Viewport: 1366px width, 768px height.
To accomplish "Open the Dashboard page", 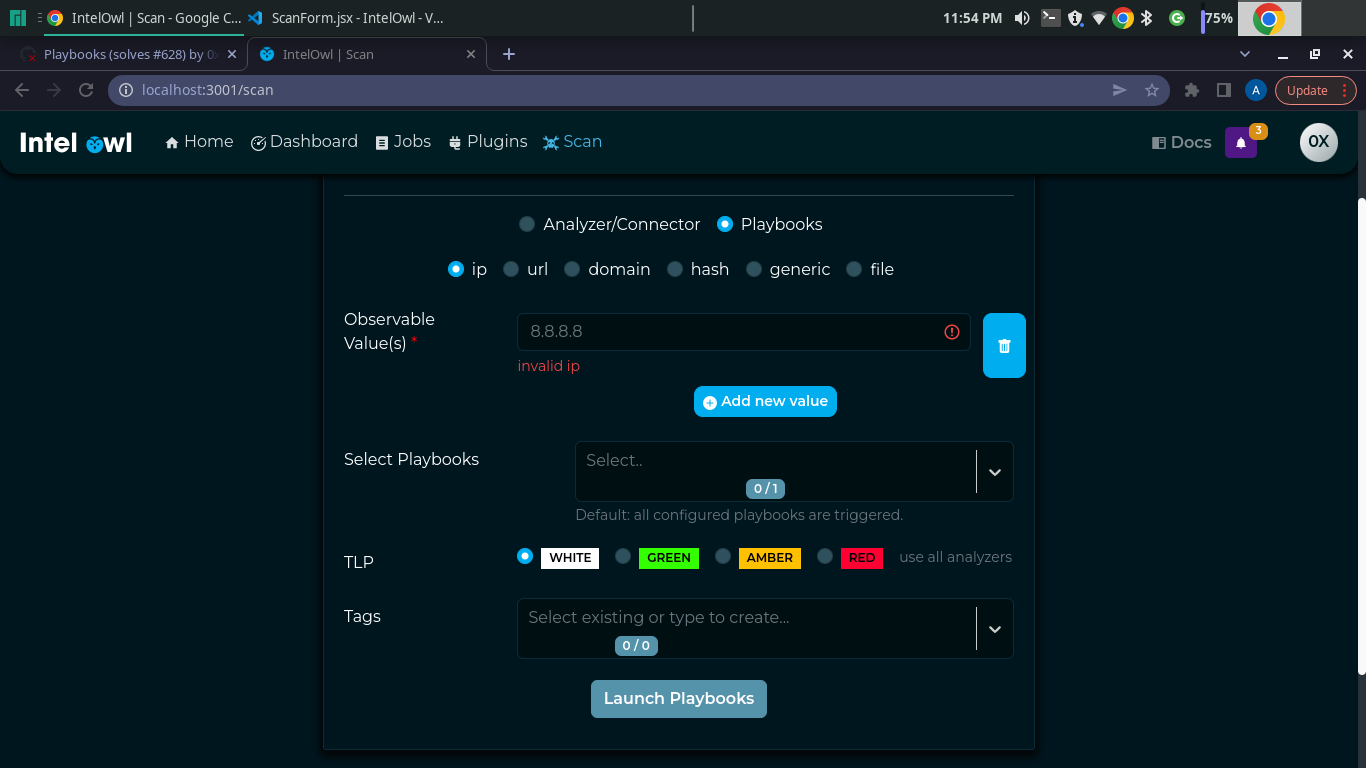I will [304, 142].
